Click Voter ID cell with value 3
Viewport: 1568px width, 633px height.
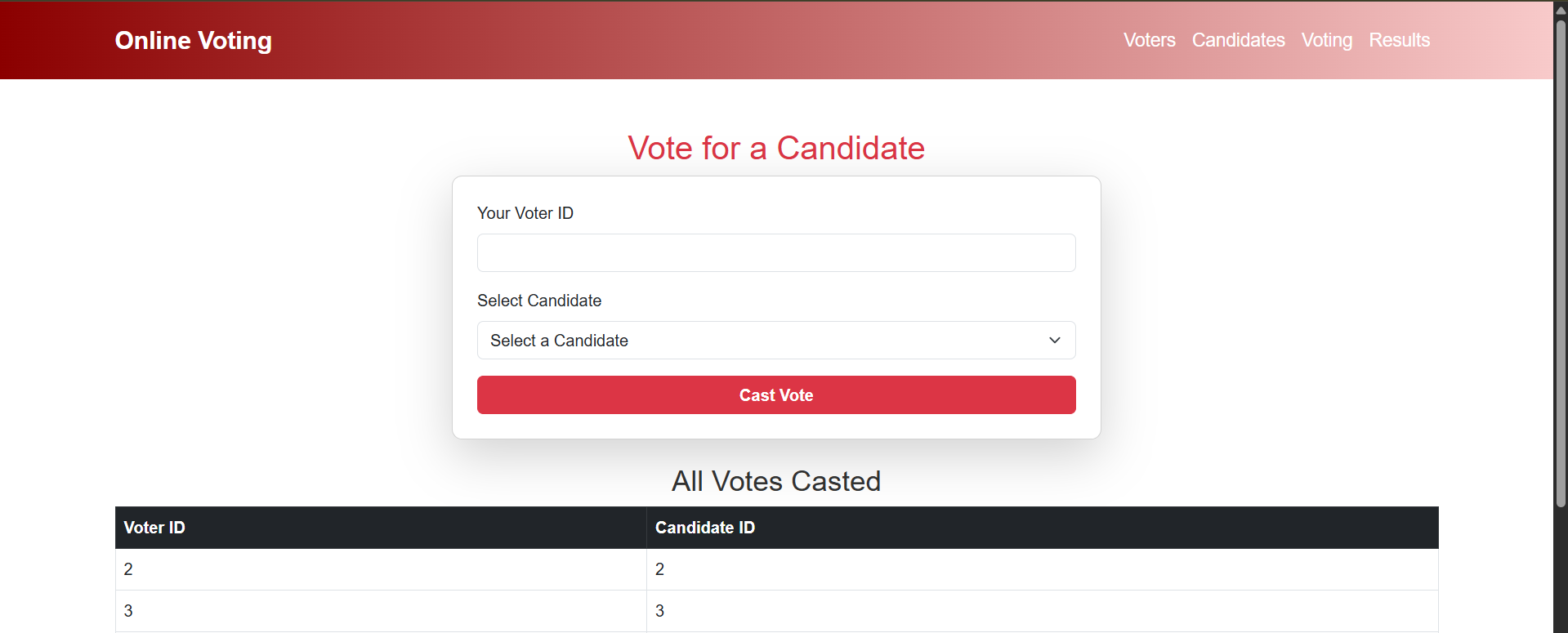381,611
